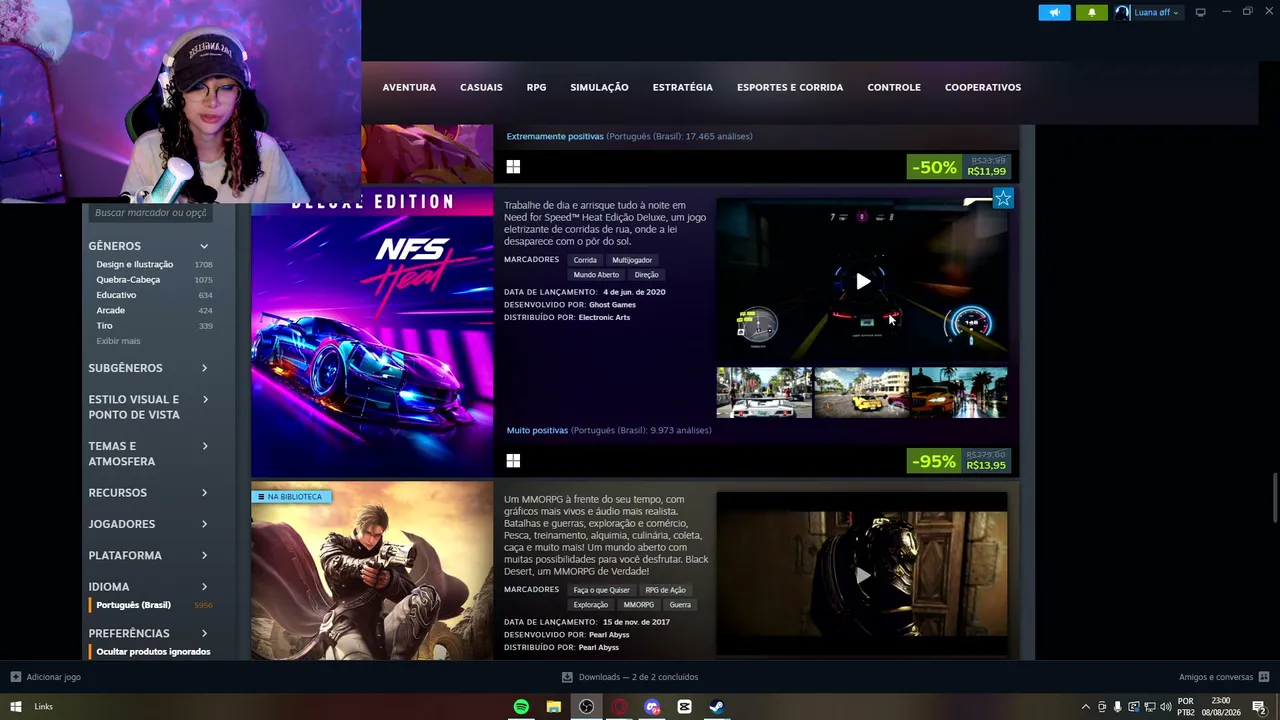
Task: Open OBS Studio from the taskbar
Action: tap(586, 707)
